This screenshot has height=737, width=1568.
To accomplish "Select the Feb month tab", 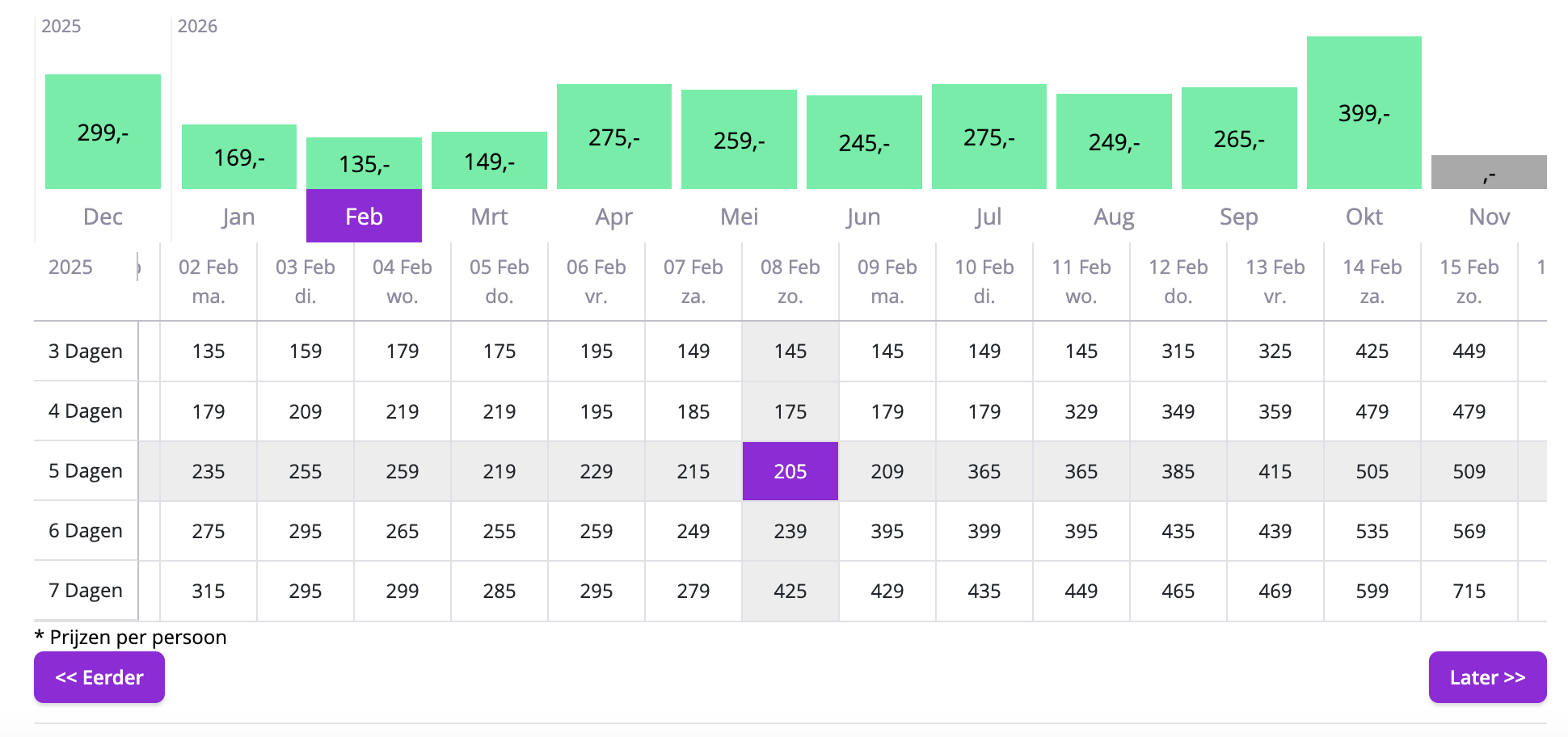I will point(364,216).
